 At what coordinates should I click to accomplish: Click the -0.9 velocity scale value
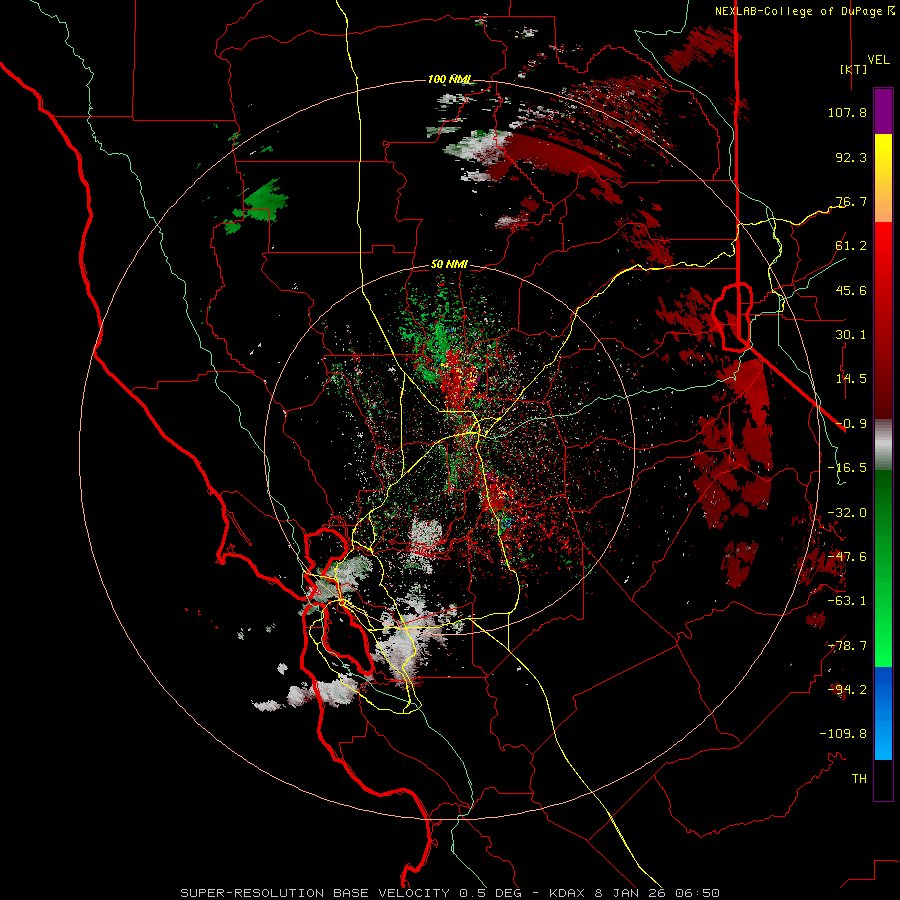tap(851, 424)
